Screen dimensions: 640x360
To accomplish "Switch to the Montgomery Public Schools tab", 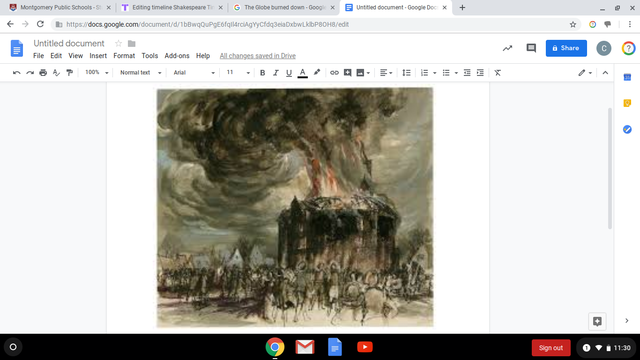I will point(59,7).
